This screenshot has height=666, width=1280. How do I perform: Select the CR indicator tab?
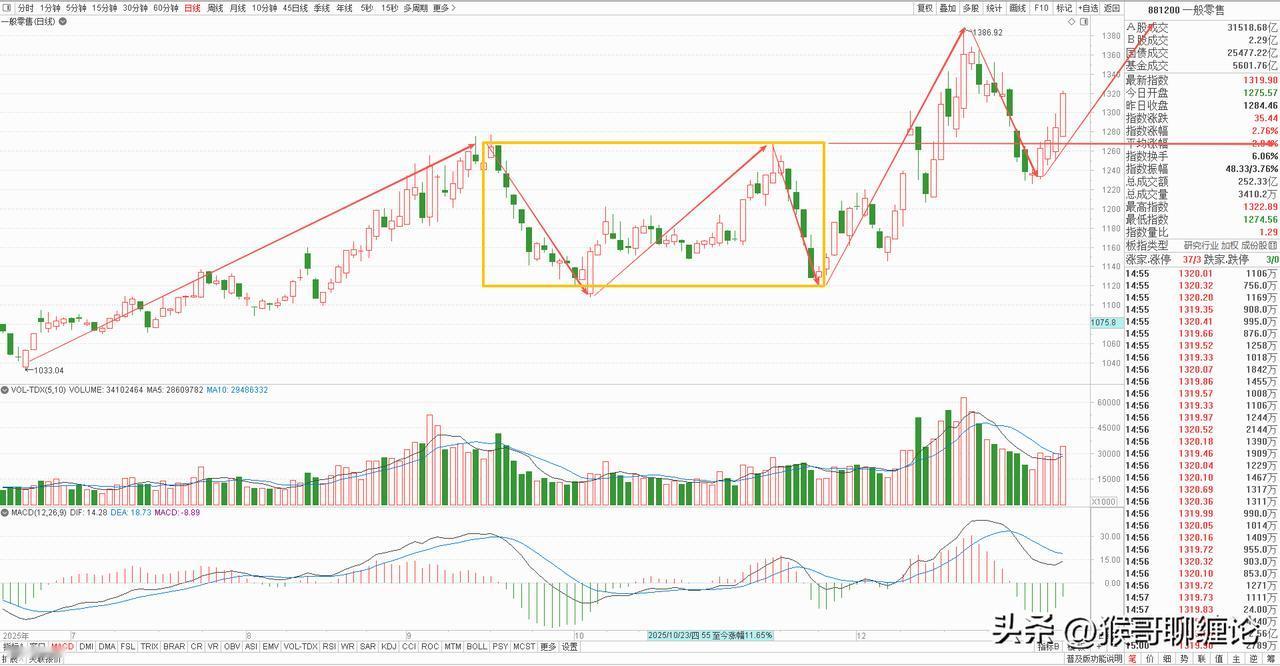click(x=196, y=647)
